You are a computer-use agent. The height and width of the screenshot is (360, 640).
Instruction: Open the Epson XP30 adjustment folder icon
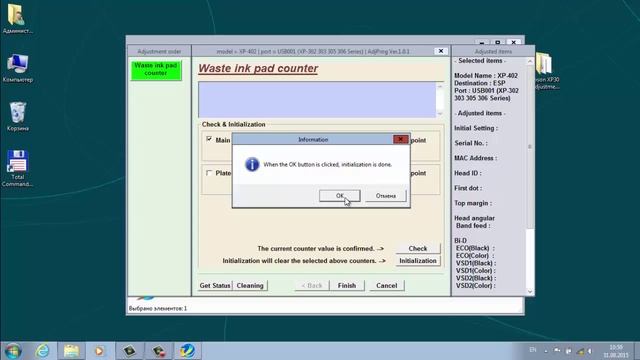[546, 71]
